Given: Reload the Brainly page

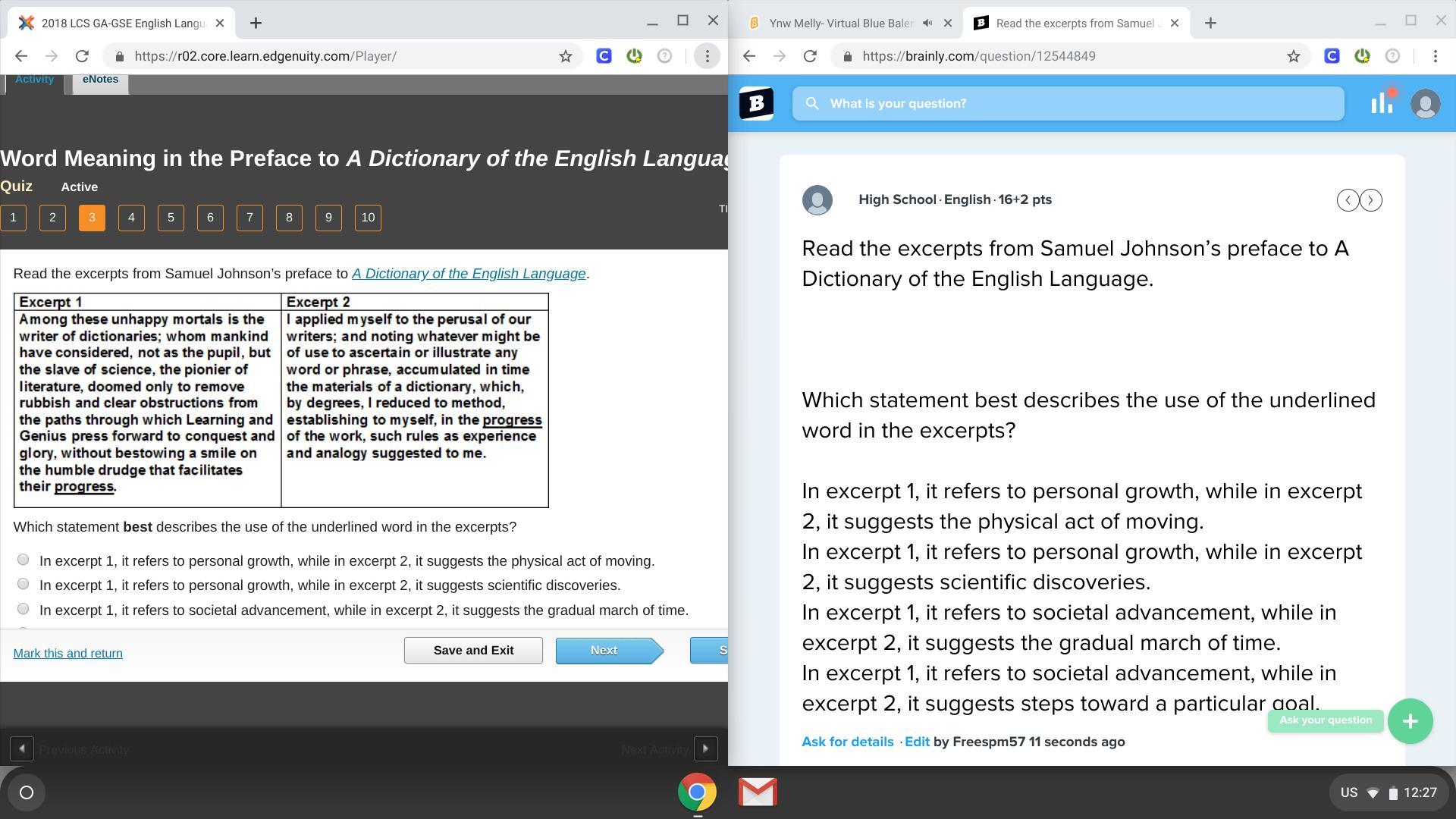Looking at the screenshot, I should tap(810, 56).
